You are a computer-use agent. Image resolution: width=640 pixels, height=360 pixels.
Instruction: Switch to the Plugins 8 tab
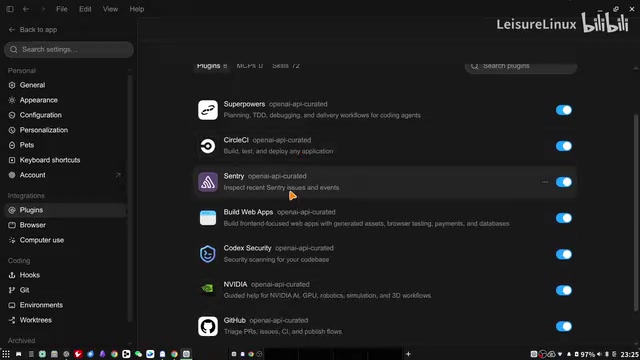tap(212, 66)
